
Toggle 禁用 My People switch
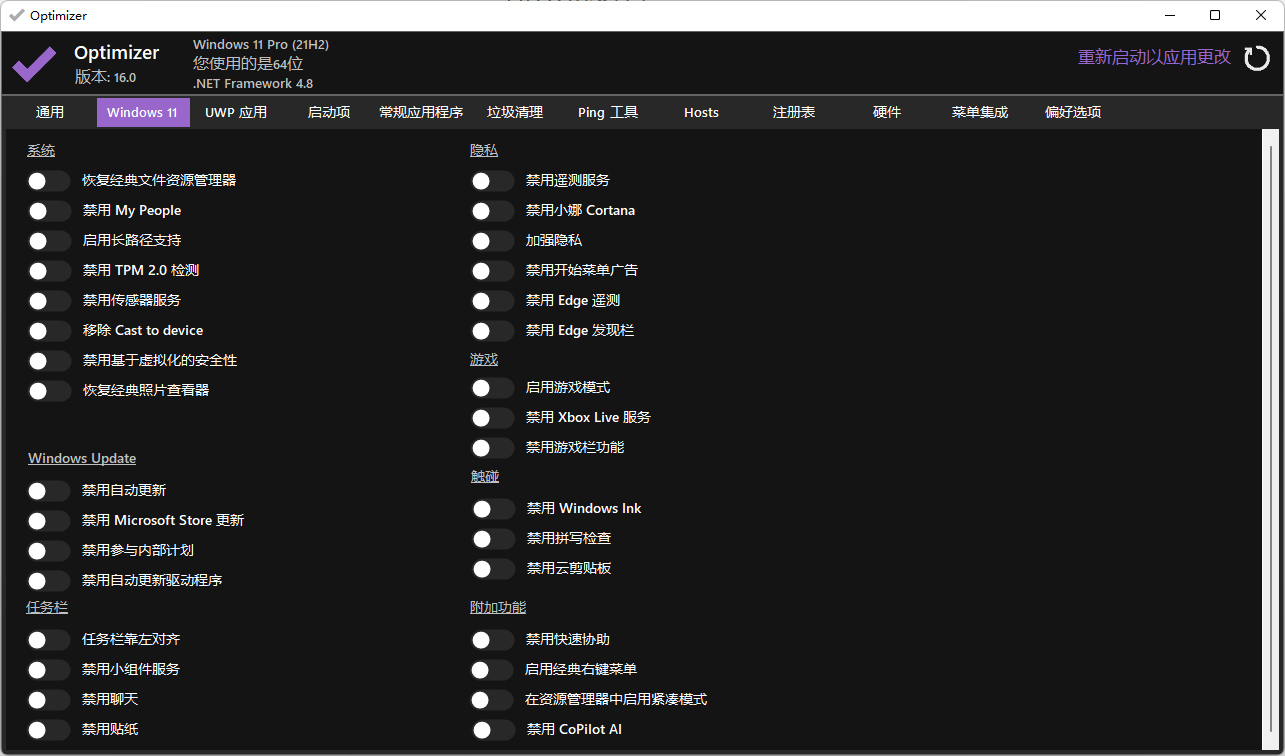[49, 211]
